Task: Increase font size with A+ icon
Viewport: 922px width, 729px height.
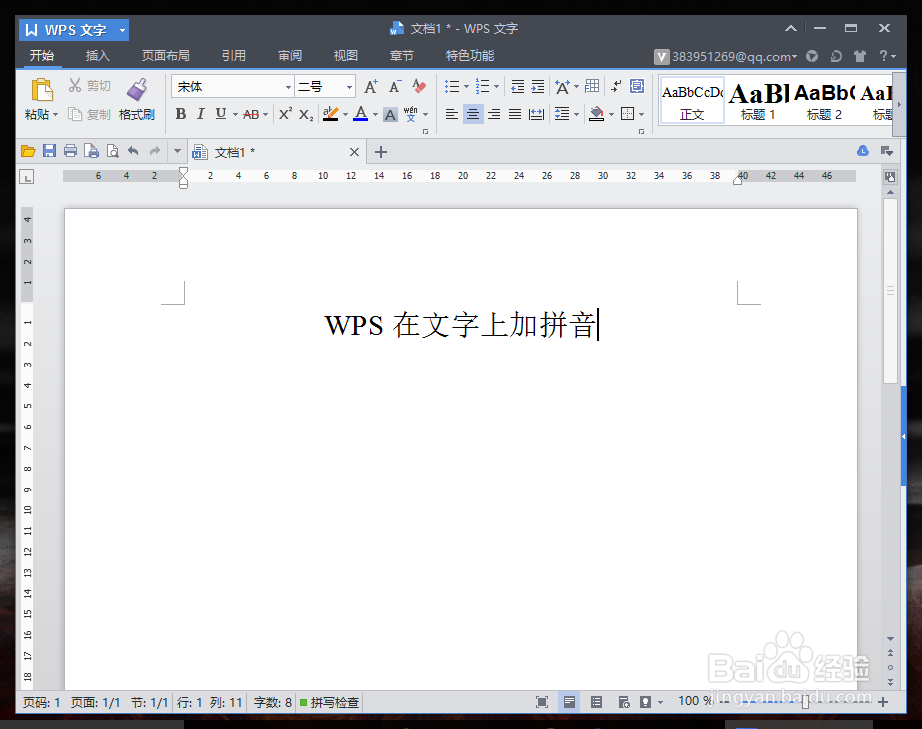Action: pos(371,87)
